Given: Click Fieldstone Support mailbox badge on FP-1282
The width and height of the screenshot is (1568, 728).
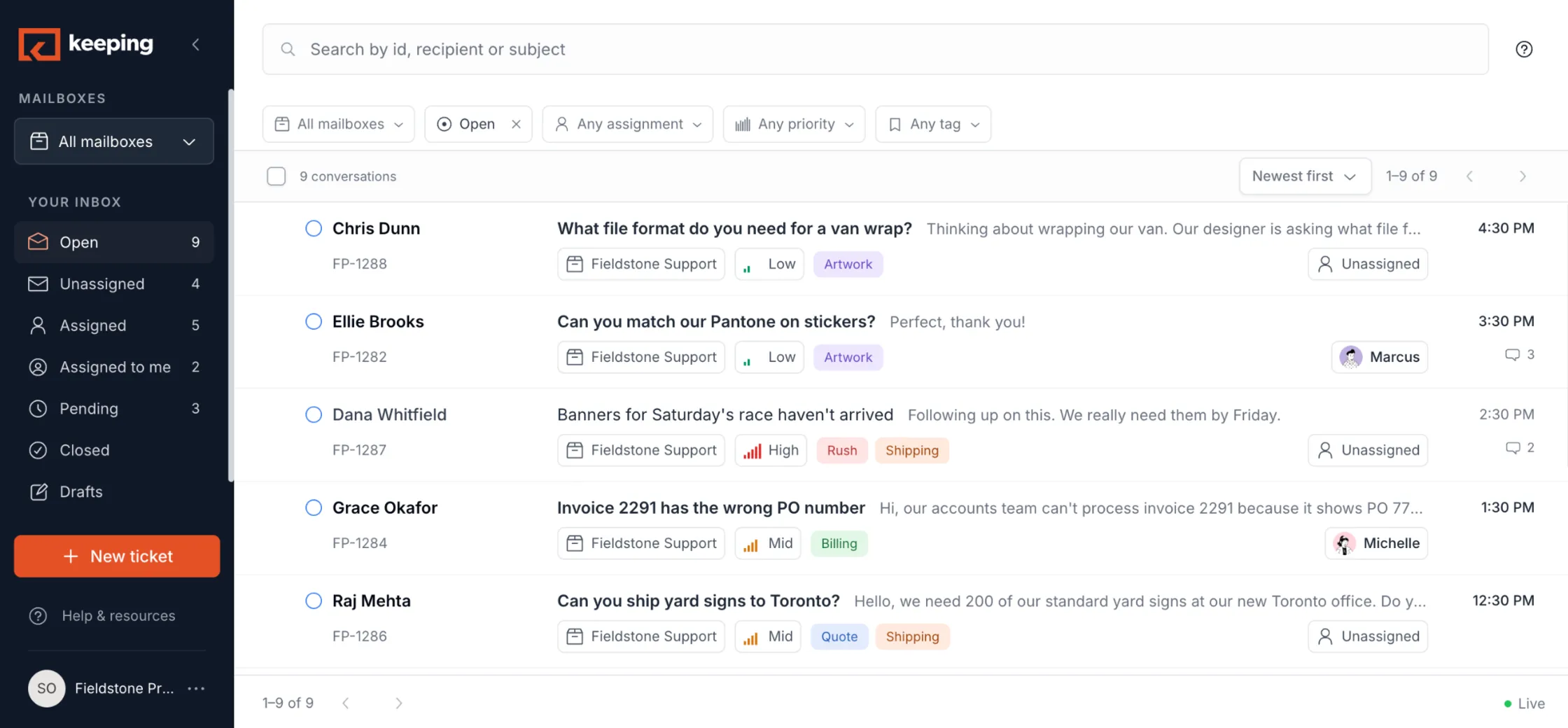Looking at the screenshot, I should pyautogui.click(x=641, y=357).
